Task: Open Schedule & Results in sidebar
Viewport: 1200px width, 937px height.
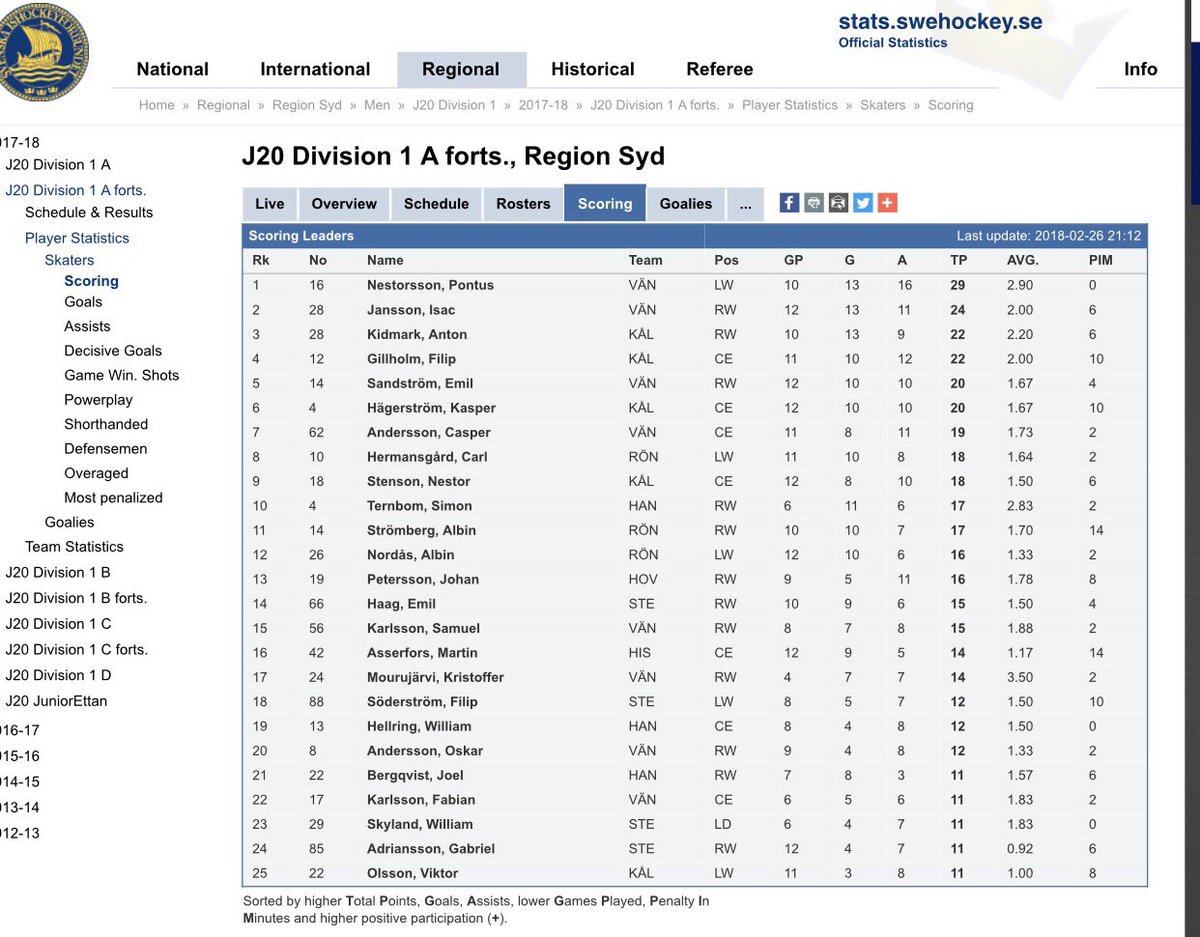Action: (89, 212)
